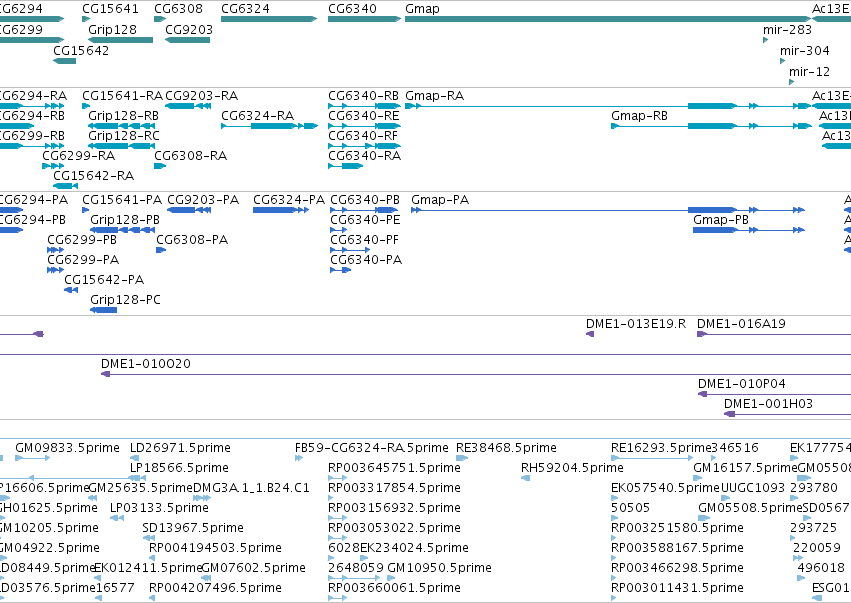Select the CG15641-PA protein label
This screenshot has height=603, width=851.
(122, 200)
